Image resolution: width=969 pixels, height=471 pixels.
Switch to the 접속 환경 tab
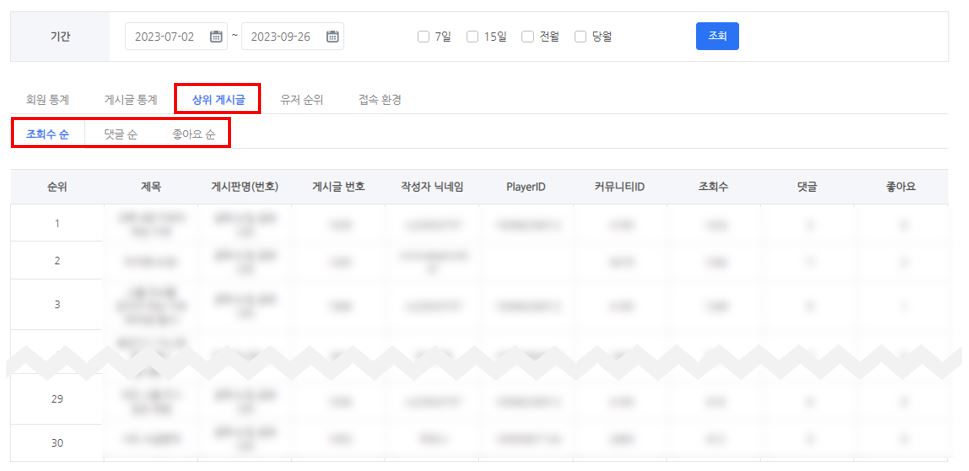(380, 100)
